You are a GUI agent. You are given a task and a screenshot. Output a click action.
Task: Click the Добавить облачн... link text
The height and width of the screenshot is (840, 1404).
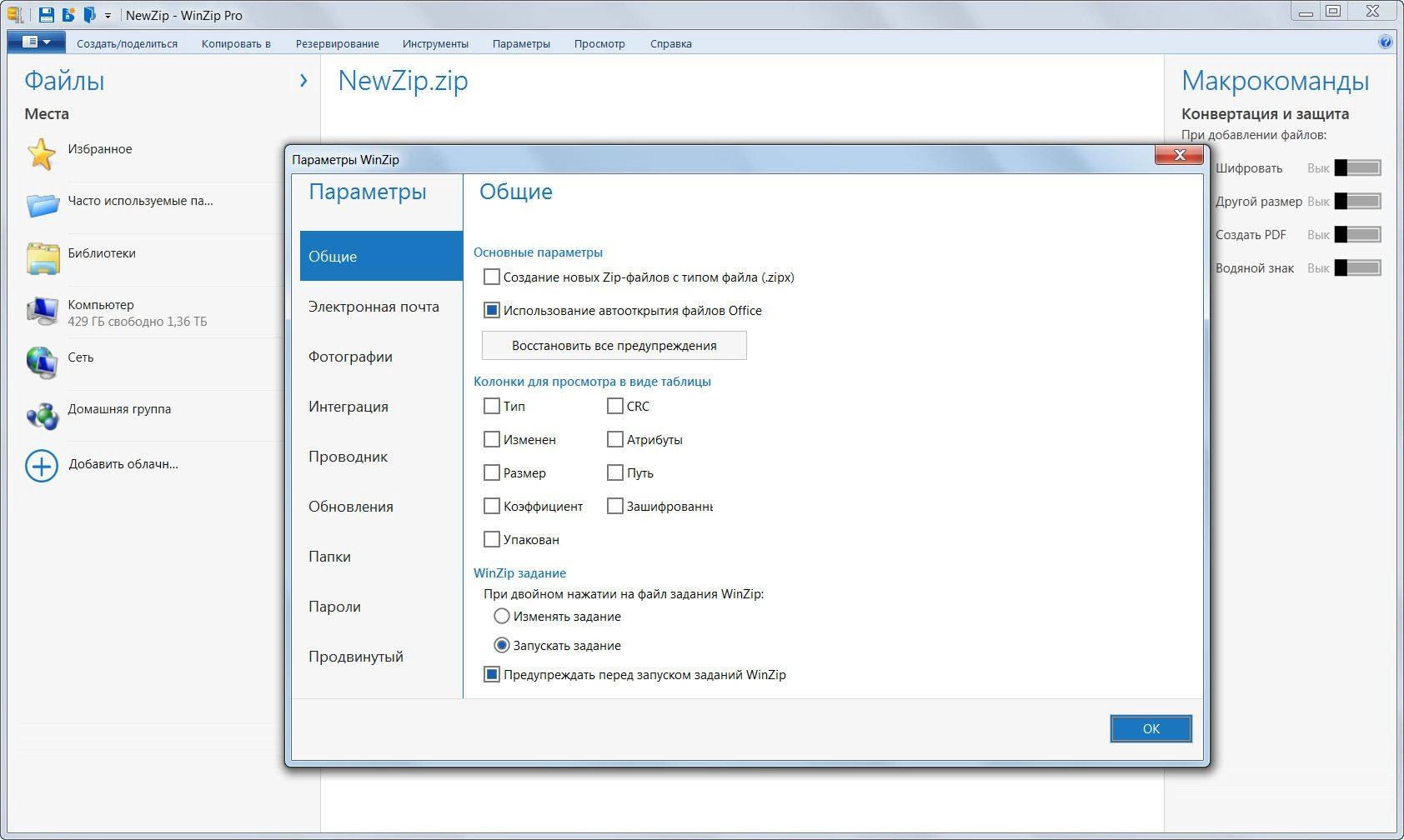pos(123,464)
